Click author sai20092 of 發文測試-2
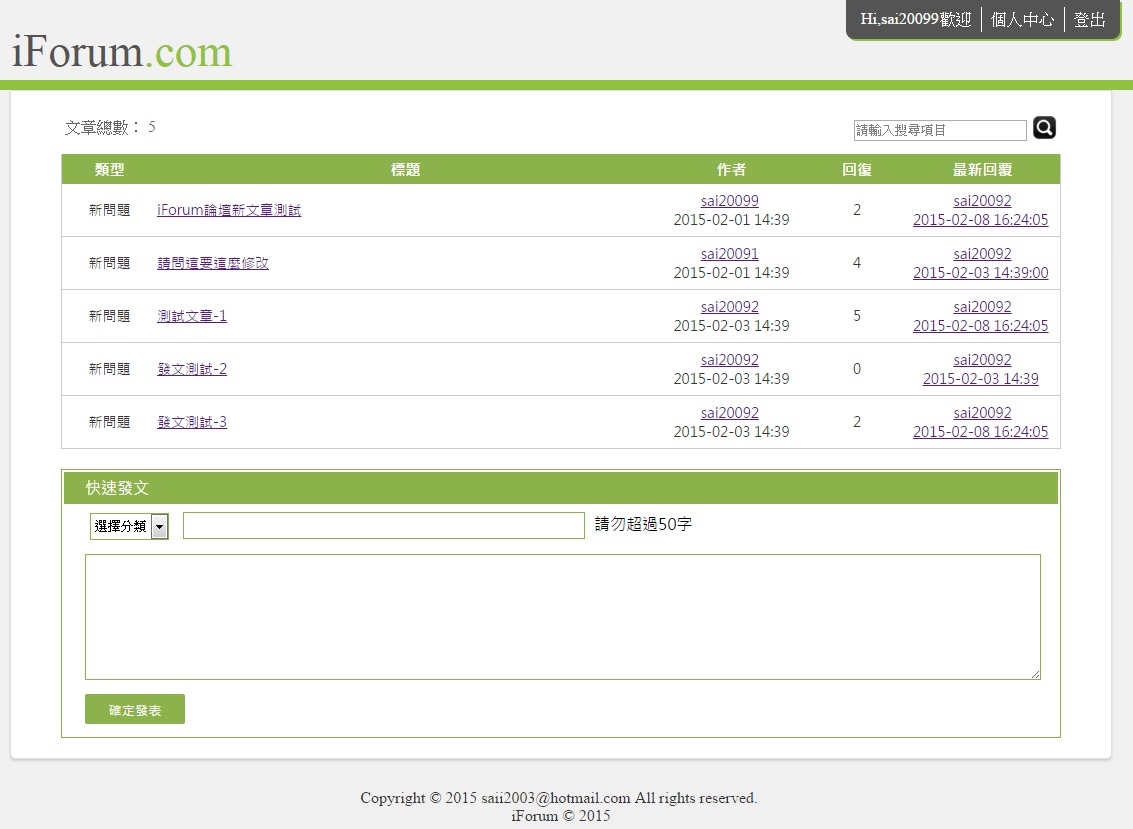The height and width of the screenshot is (829, 1133). [730, 359]
